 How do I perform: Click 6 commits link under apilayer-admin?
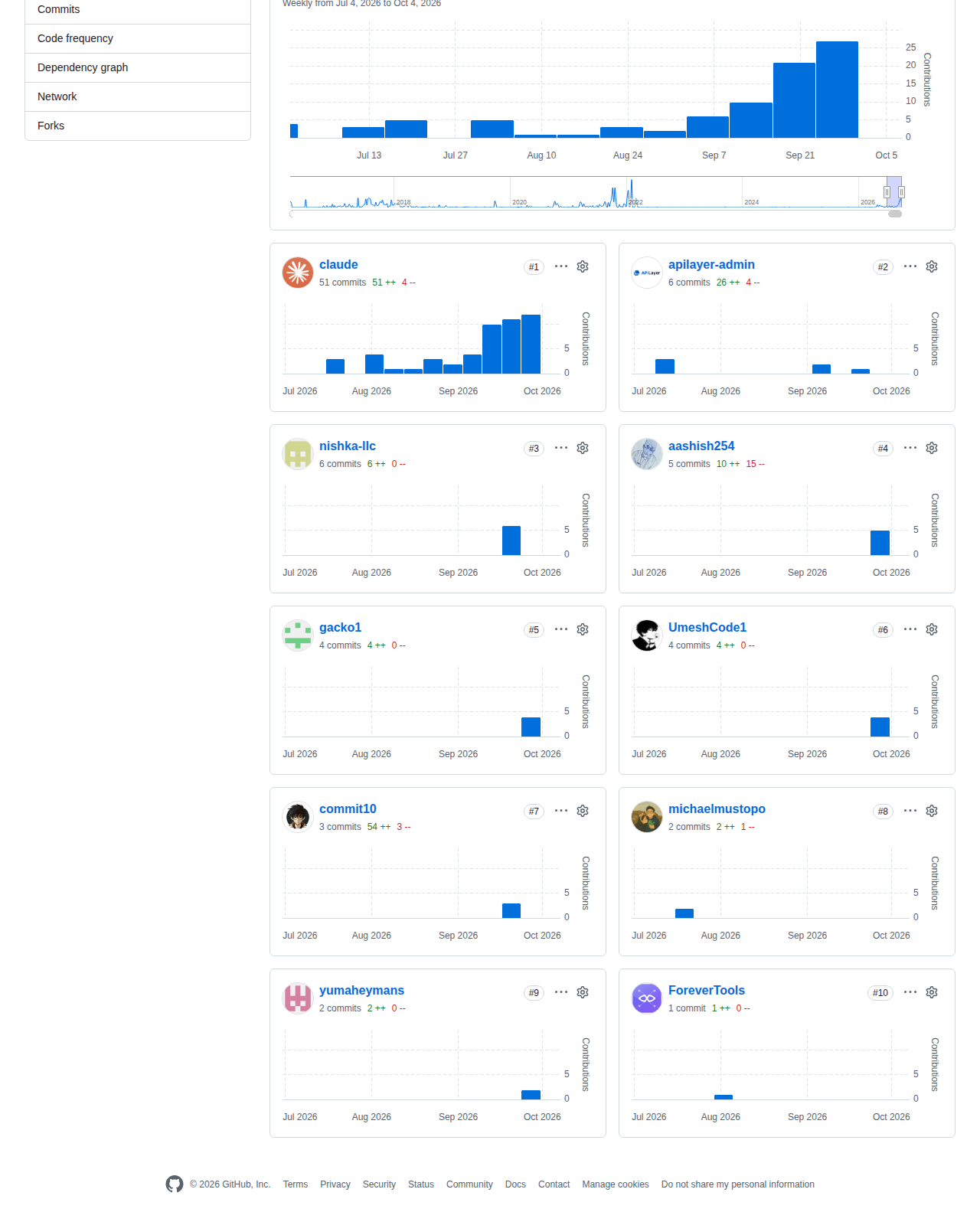click(x=689, y=283)
